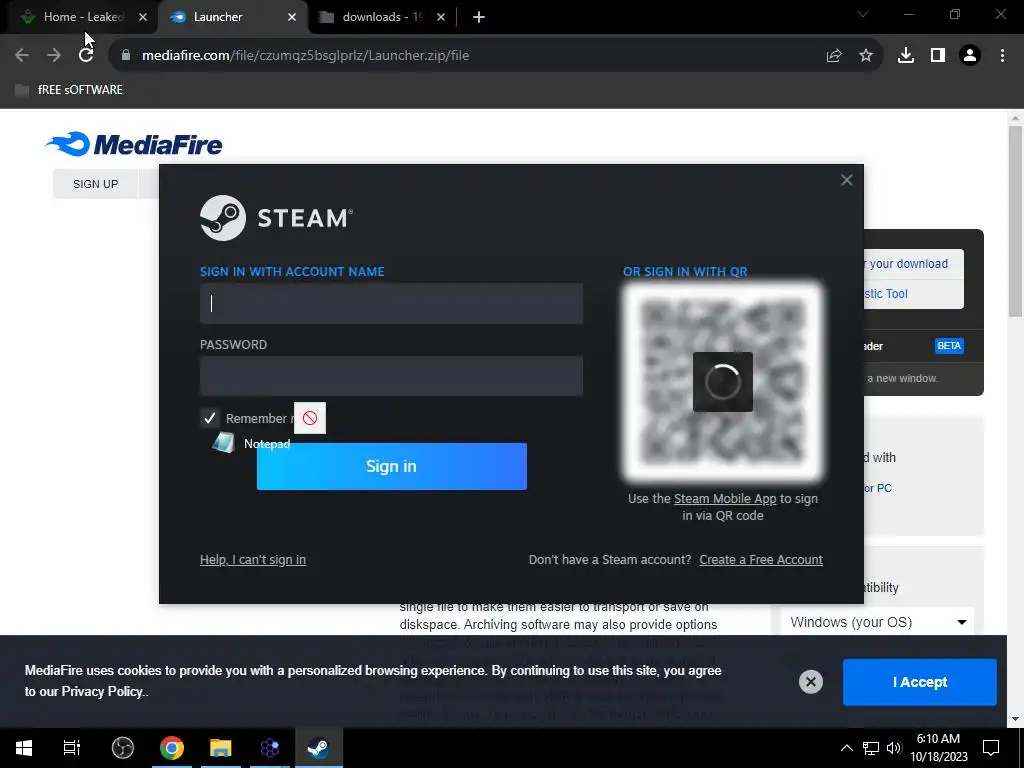Viewport: 1024px width, 768px height.
Task: Open File Explorer from the taskbar
Action: click(x=221, y=748)
